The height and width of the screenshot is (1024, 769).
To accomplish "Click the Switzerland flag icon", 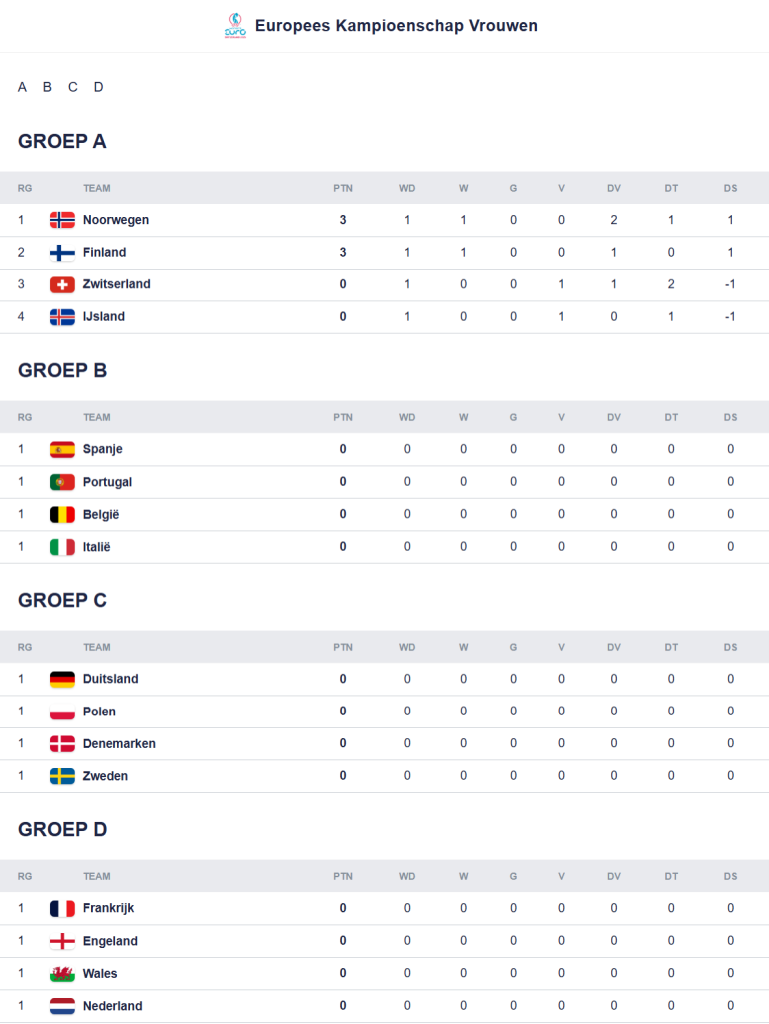I will 62,284.
